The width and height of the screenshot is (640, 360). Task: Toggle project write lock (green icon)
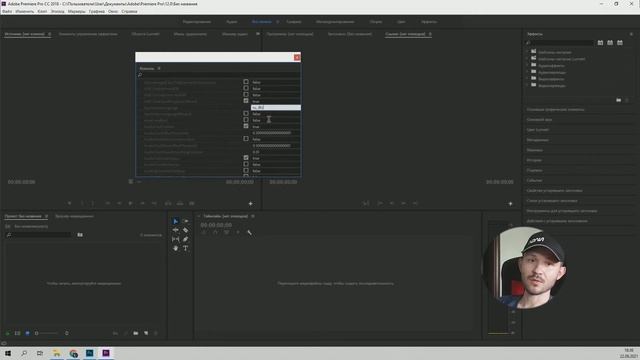pyautogui.click(x=7, y=333)
